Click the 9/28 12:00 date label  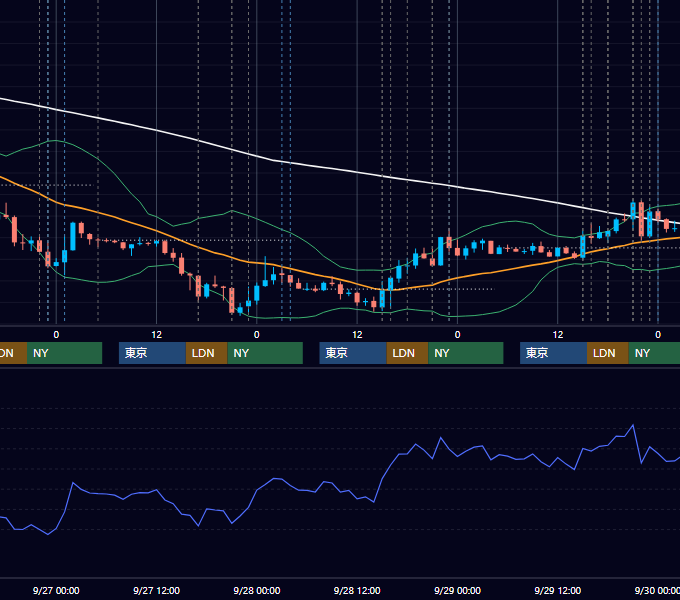click(x=357, y=590)
